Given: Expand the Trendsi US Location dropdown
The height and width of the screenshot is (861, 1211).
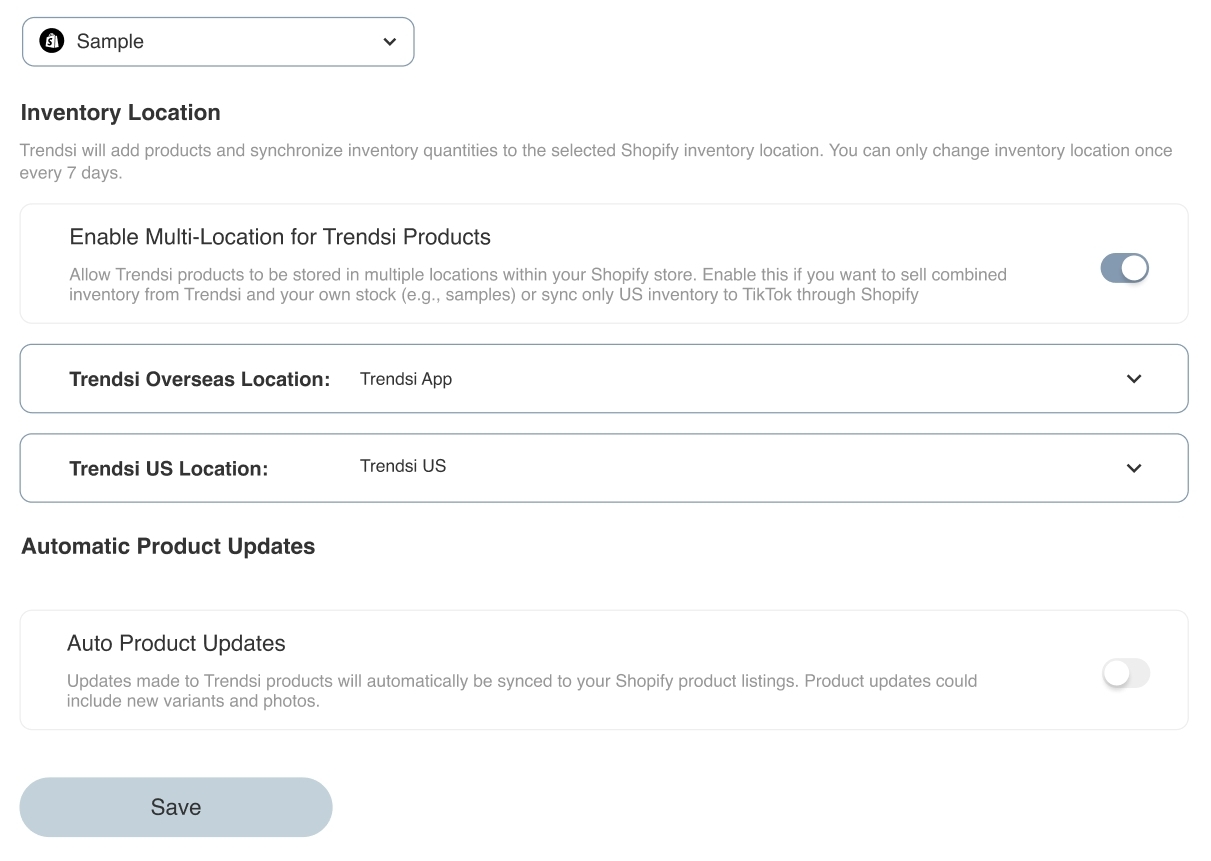Looking at the screenshot, I should [x=604, y=468].
